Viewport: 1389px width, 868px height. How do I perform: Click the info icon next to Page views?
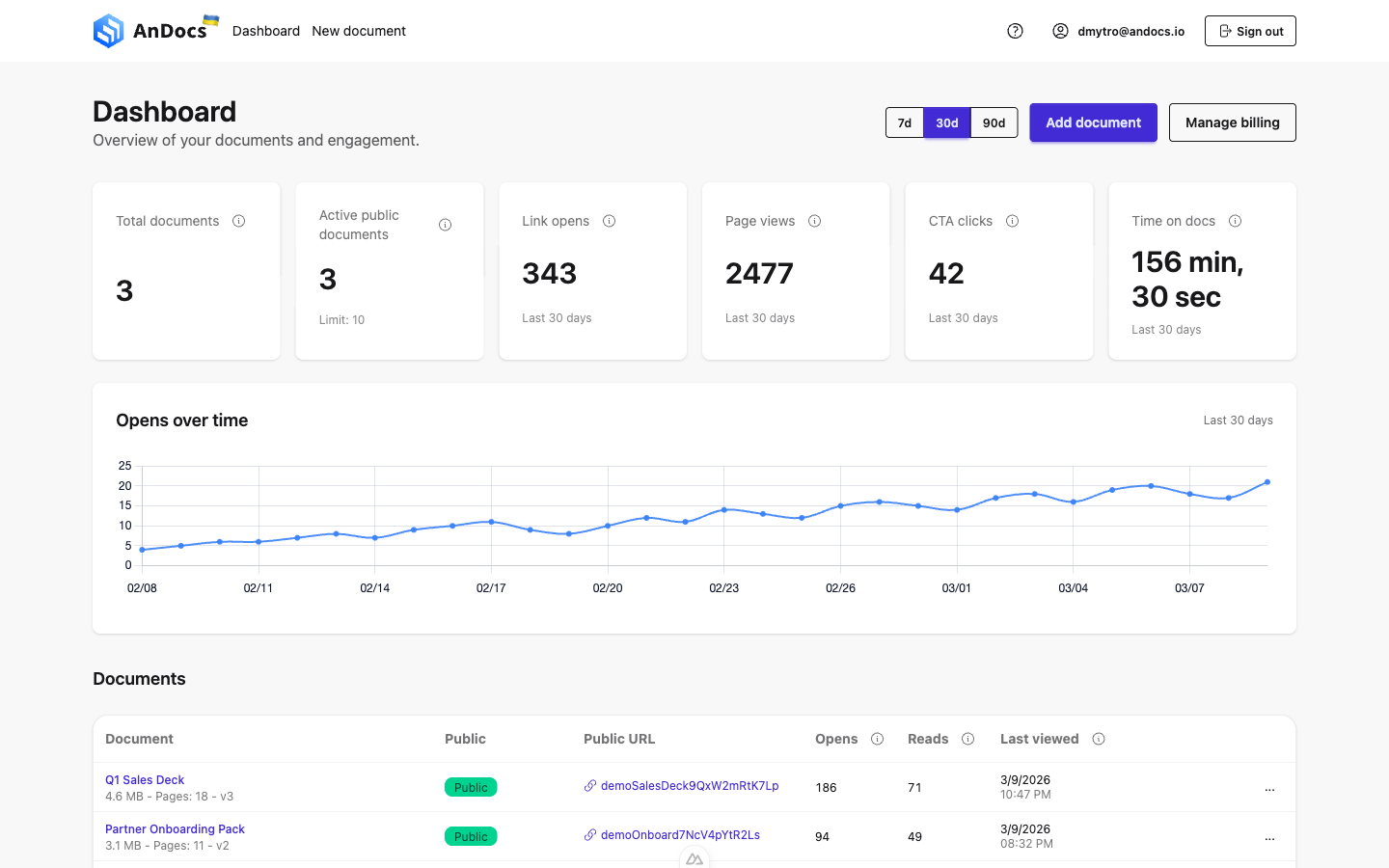(x=814, y=221)
